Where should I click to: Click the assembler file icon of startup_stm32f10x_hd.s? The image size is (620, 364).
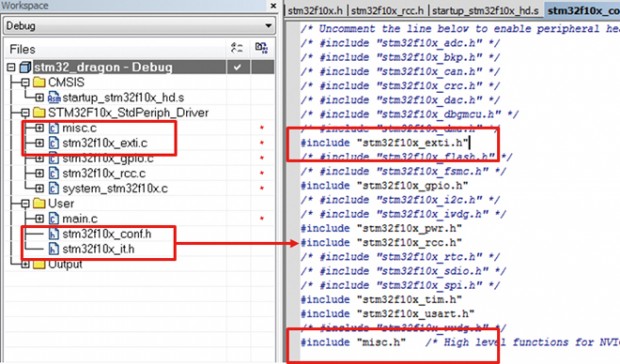coord(53,98)
